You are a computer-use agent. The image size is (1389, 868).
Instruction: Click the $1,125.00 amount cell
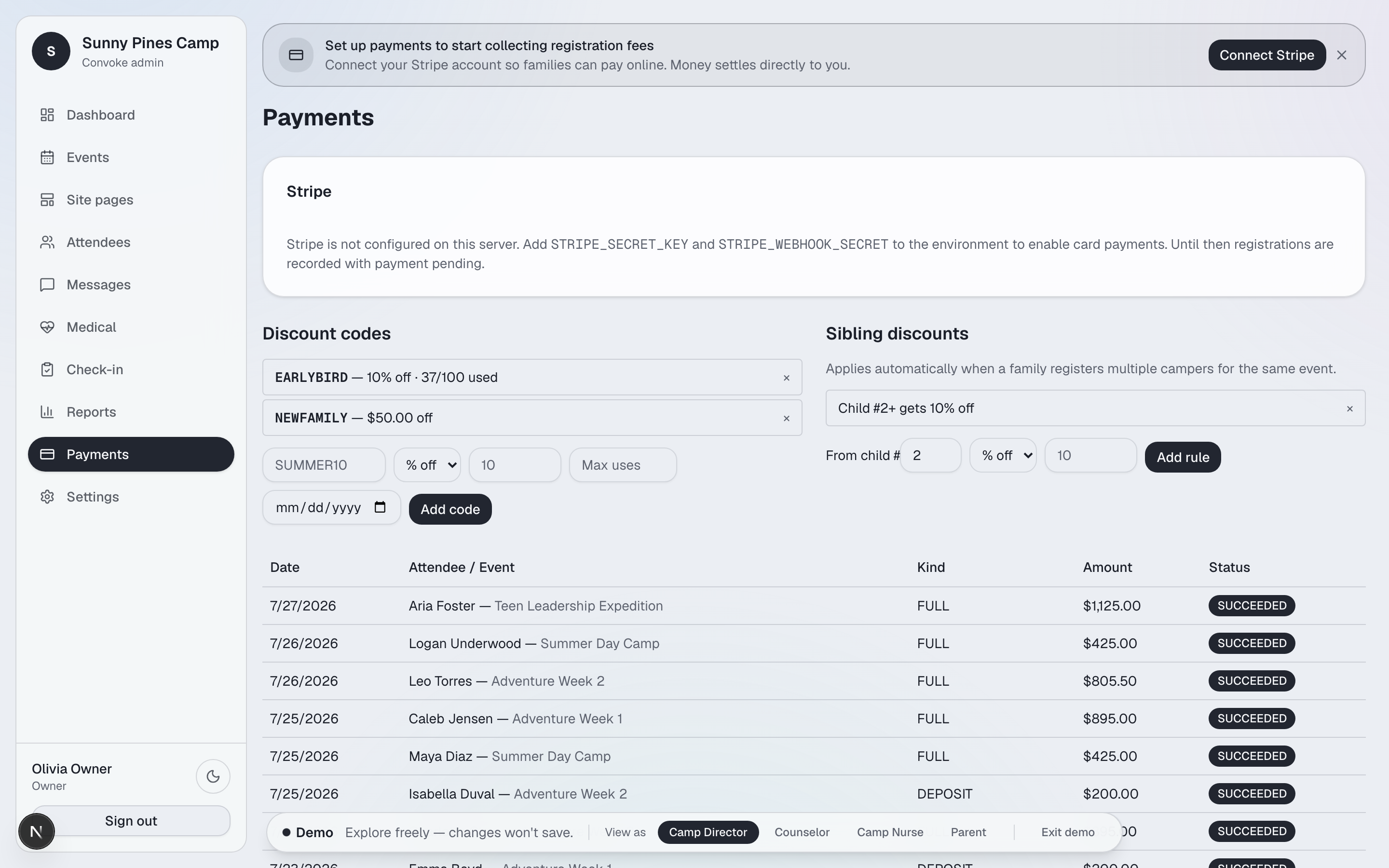(x=1112, y=606)
